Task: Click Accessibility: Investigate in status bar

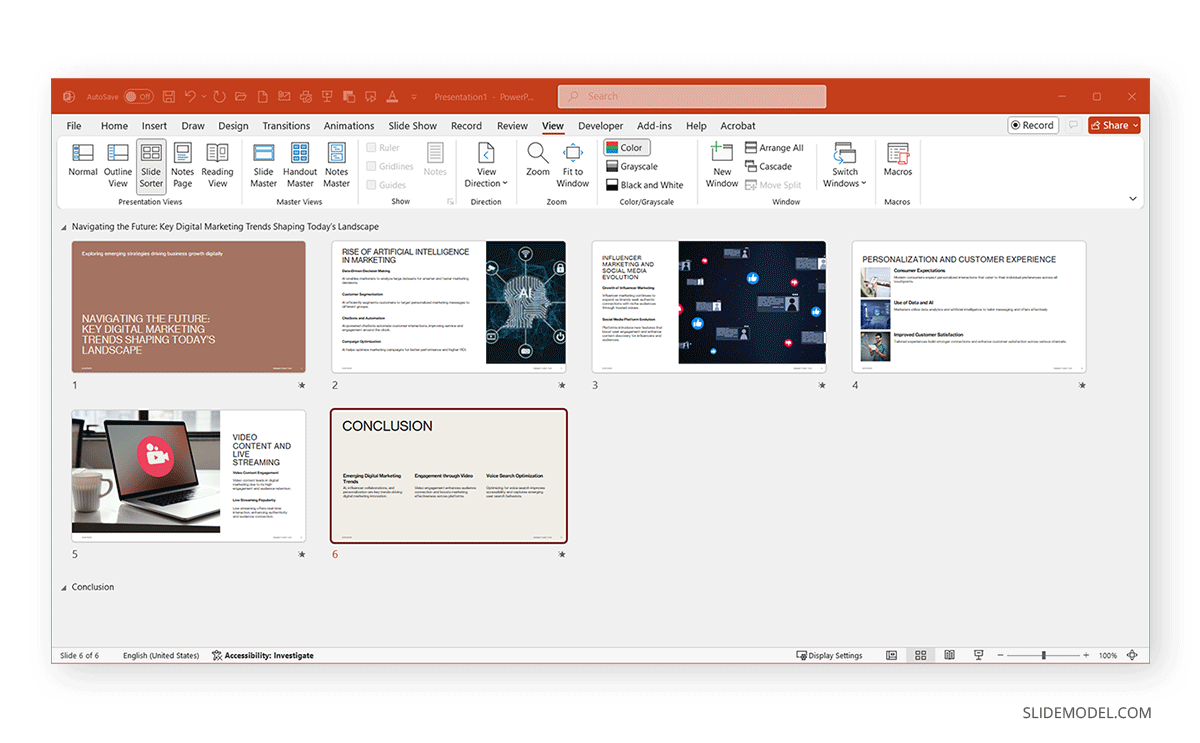Action: pos(263,656)
